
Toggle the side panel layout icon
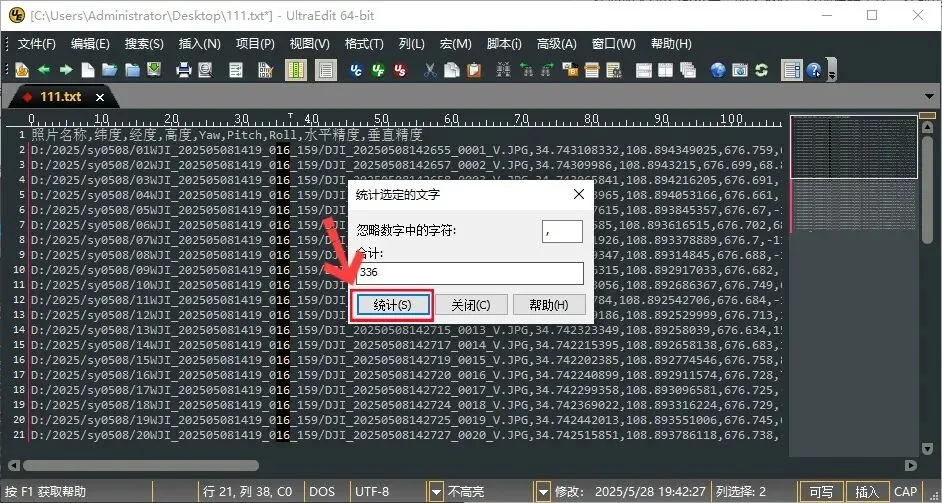(x=792, y=70)
